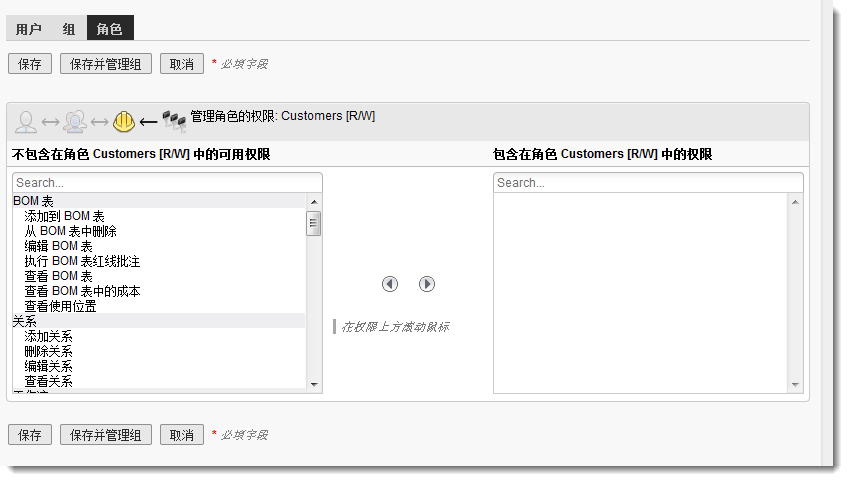Viewport: 848px width, 481px height.
Task: Click the available list scroll up arrow
Action: [314, 202]
